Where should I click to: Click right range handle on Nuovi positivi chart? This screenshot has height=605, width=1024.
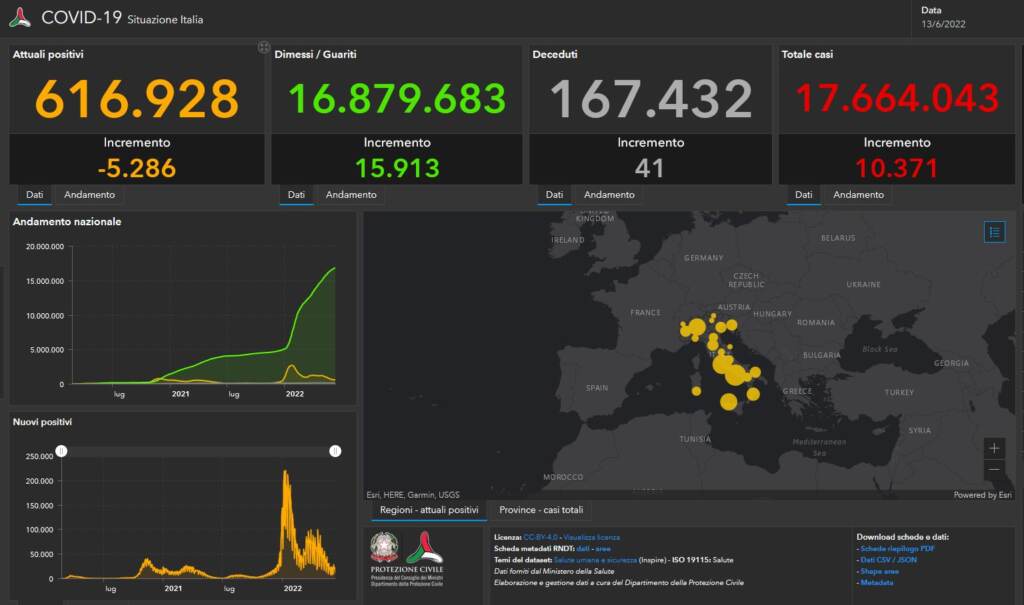click(x=335, y=452)
